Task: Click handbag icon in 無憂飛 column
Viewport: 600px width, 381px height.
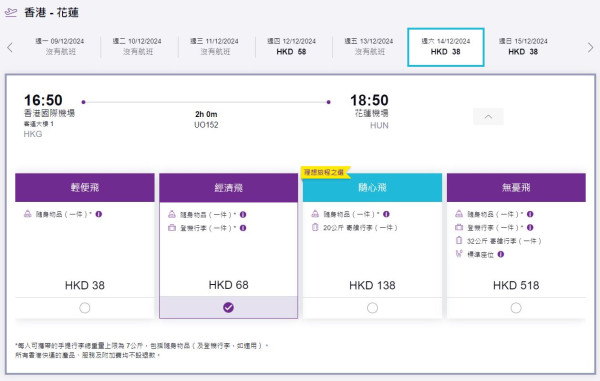Action: pos(459,214)
